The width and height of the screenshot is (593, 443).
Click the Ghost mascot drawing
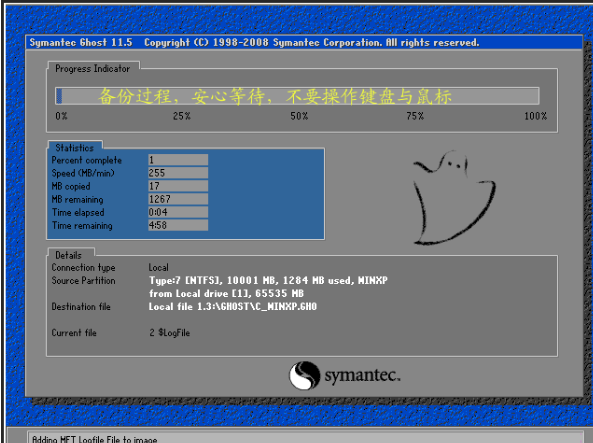(x=454, y=197)
